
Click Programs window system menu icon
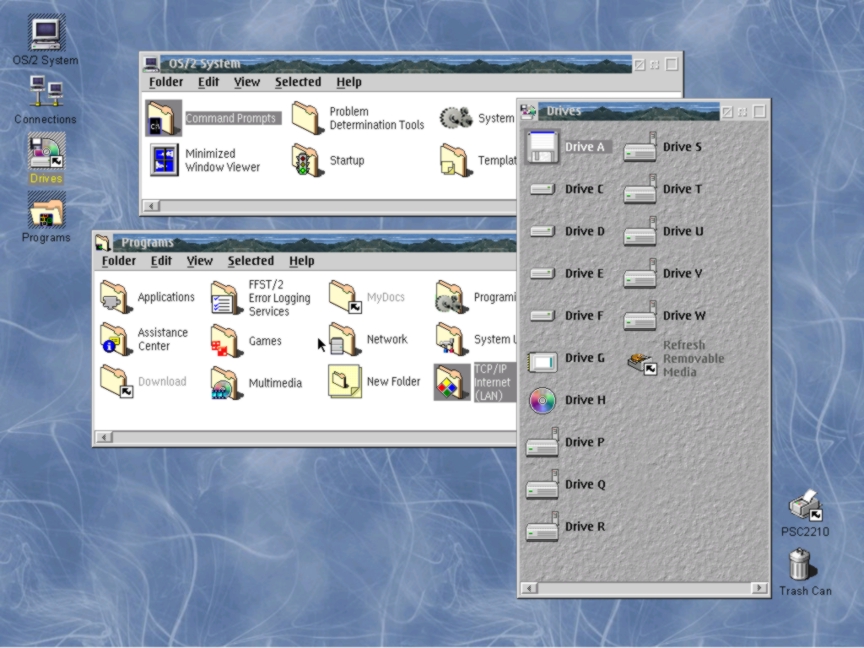coord(103,242)
